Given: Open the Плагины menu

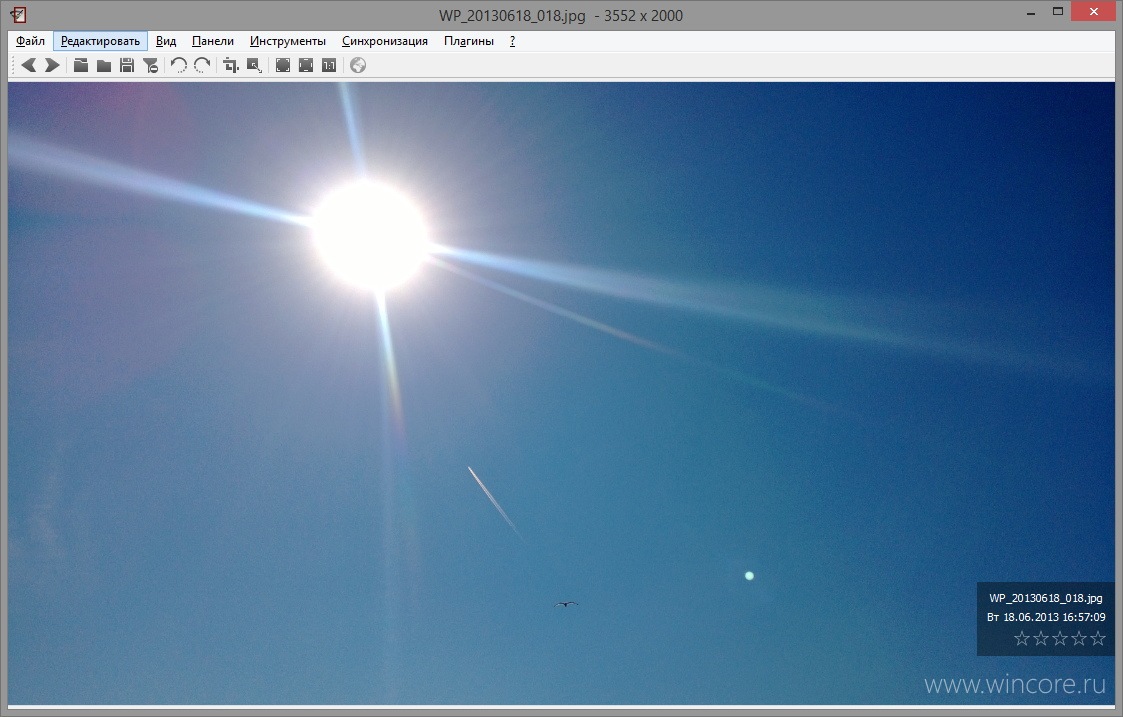Looking at the screenshot, I should click(468, 41).
